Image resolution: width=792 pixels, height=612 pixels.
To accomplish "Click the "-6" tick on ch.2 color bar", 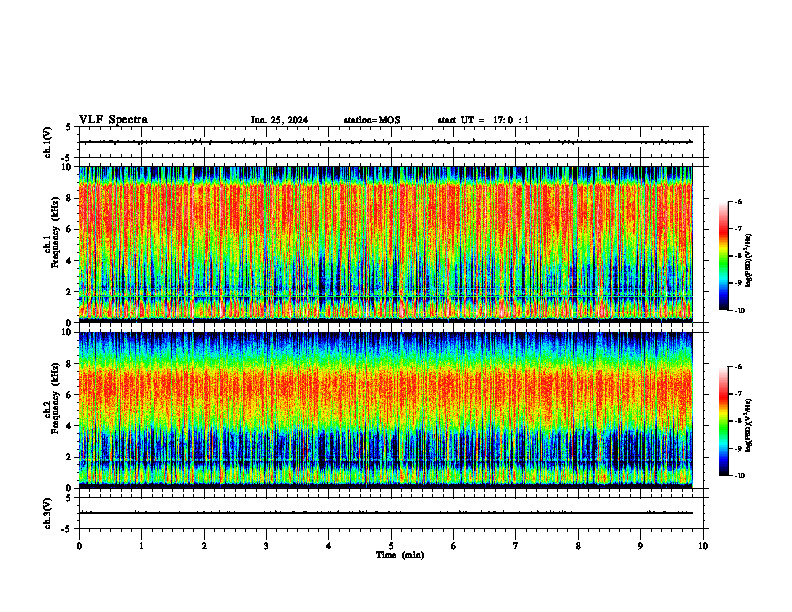I will [738, 367].
